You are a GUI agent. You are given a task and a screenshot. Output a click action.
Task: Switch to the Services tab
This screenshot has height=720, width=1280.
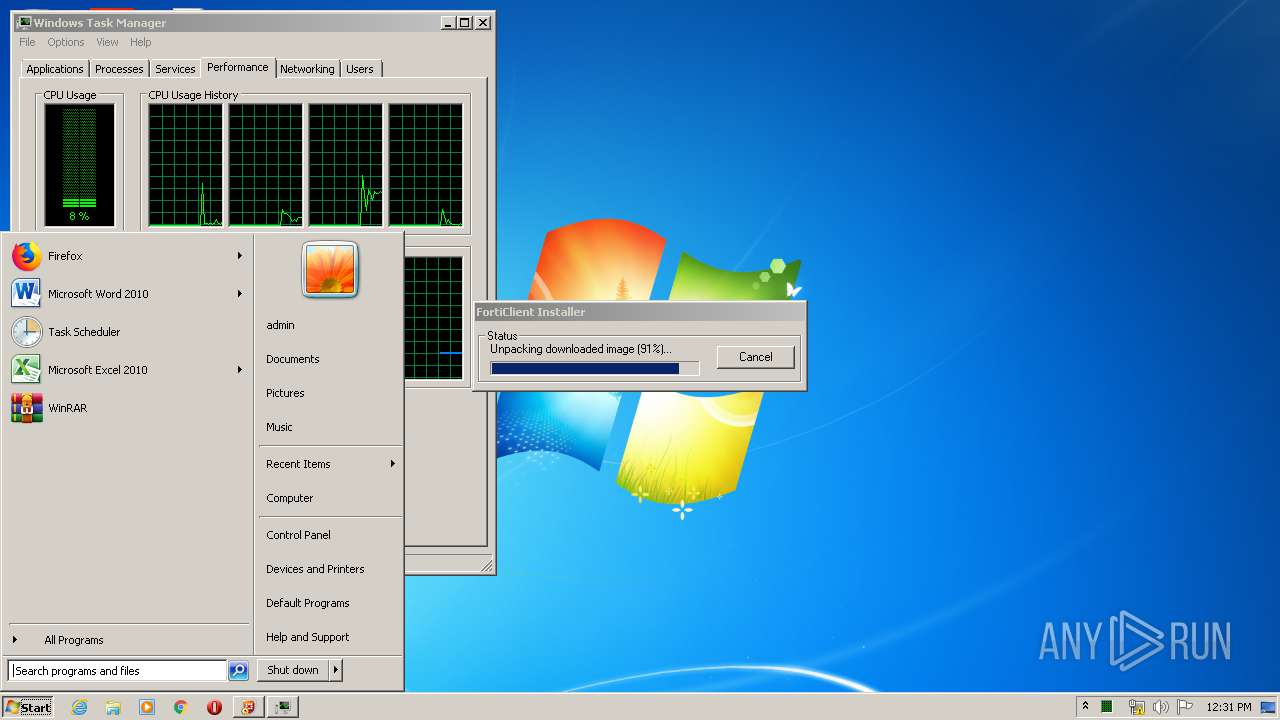pos(175,69)
